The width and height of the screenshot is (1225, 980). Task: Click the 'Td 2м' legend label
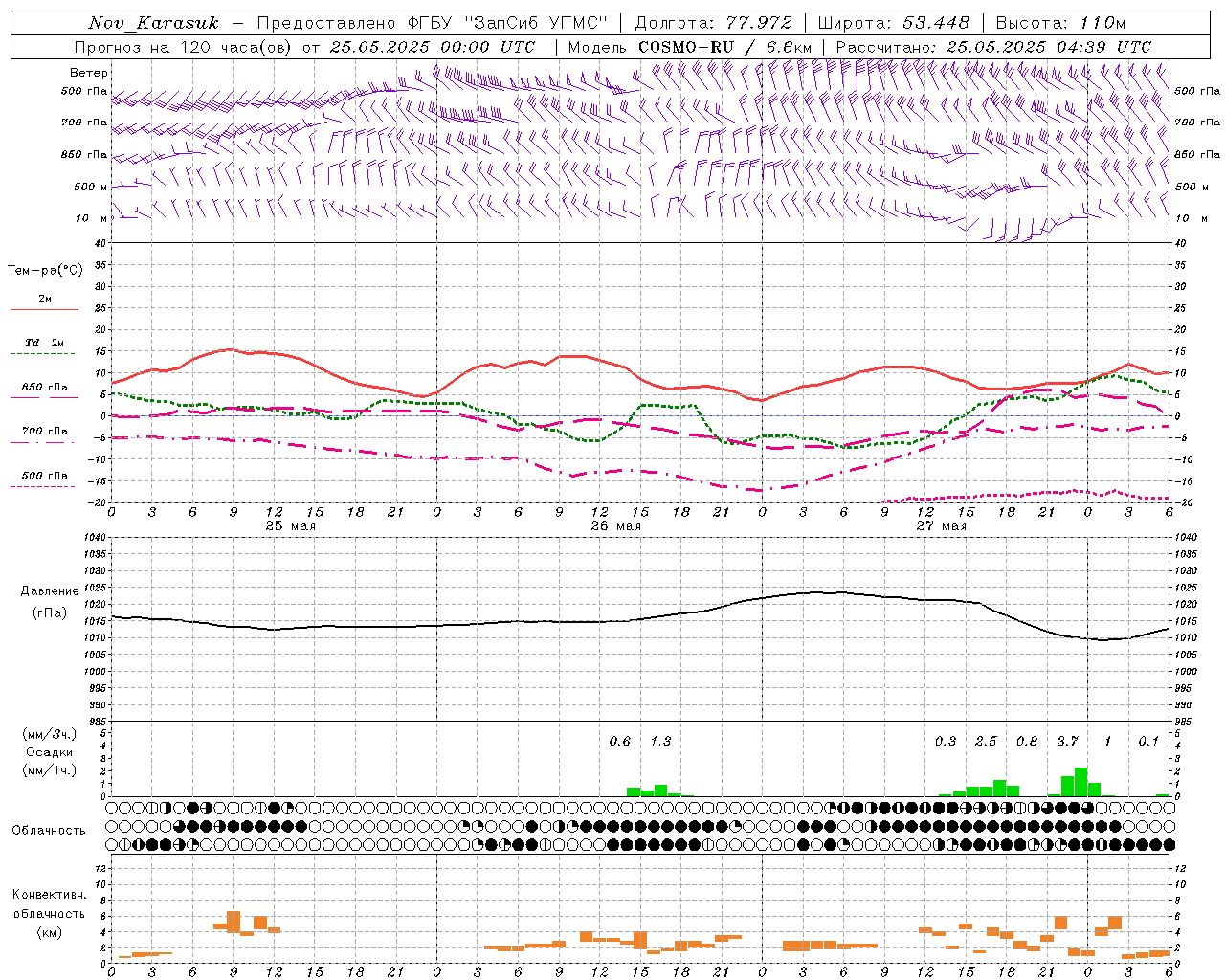click(x=44, y=343)
